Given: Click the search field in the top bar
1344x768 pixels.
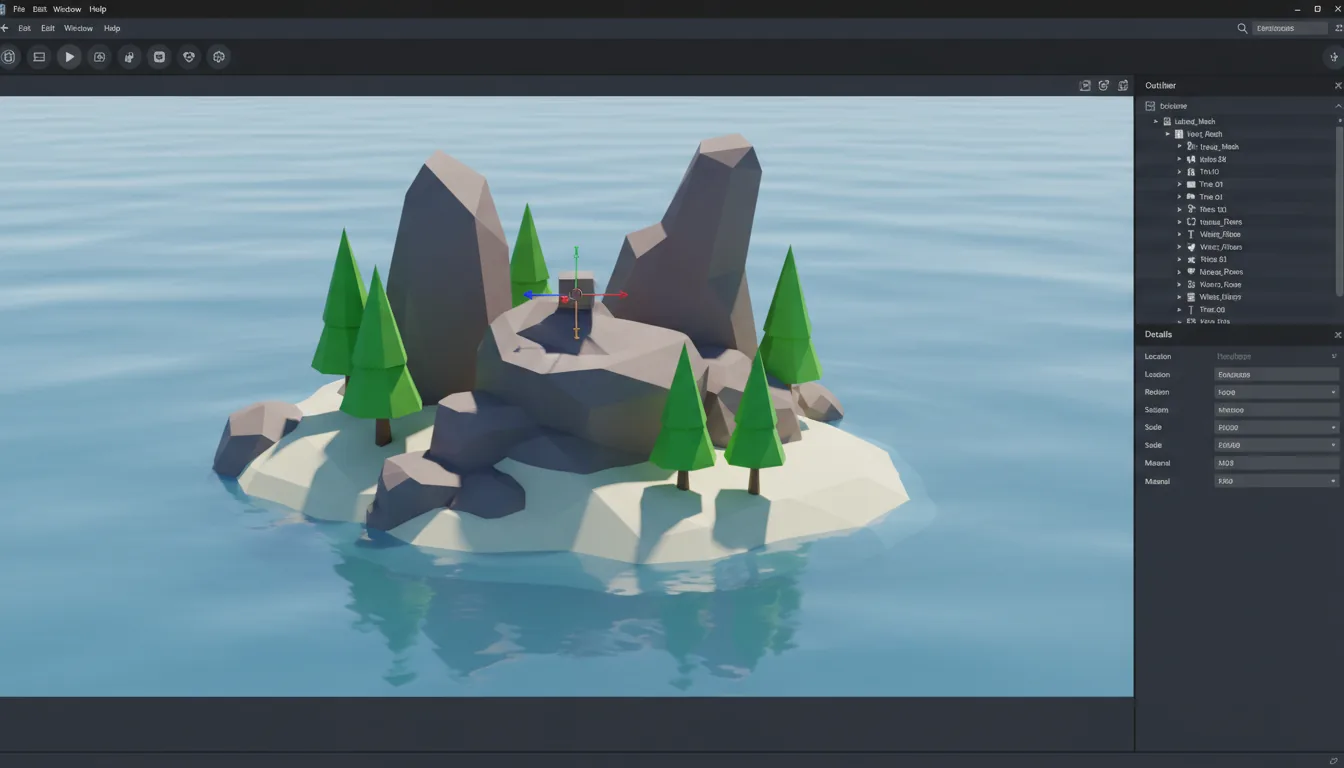Looking at the screenshot, I should click(x=1290, y=28).
